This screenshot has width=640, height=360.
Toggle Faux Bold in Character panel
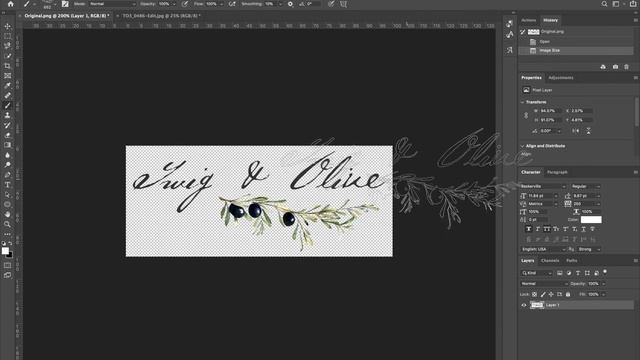529,229
